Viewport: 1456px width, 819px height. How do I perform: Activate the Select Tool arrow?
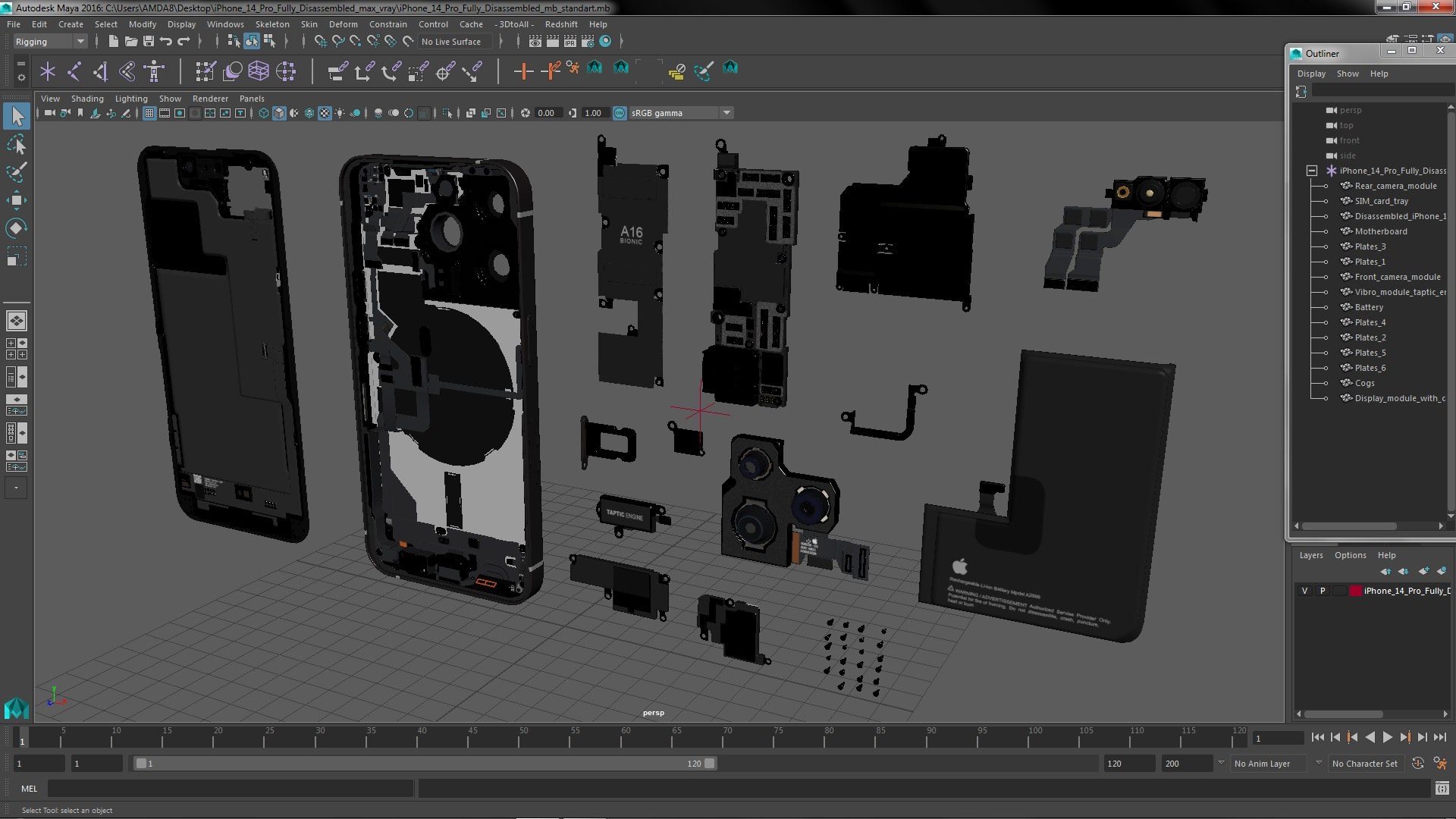[17, 116]
